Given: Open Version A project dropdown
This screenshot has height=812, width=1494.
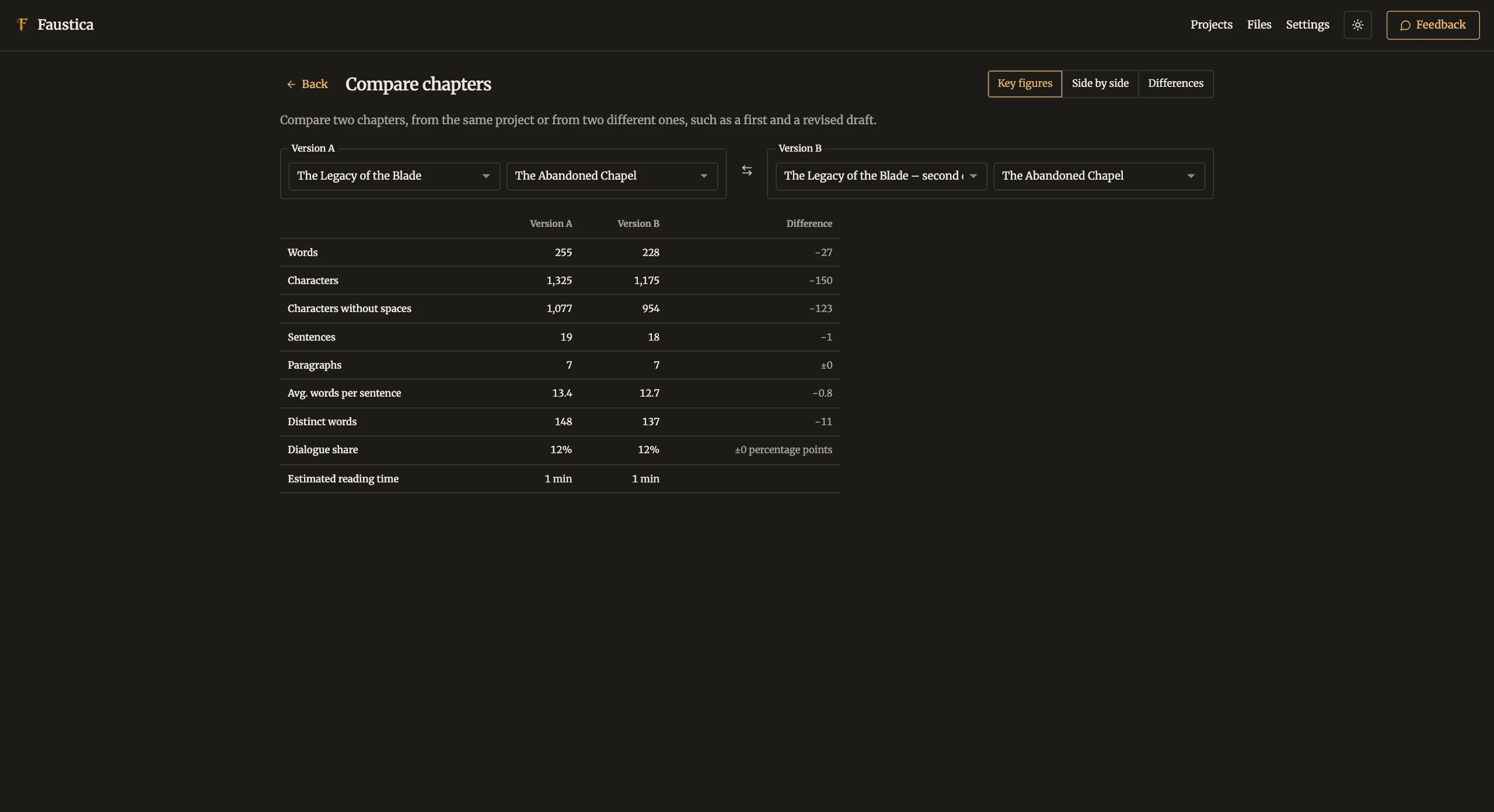Looking at the screenshot, I should coord(394,176).
